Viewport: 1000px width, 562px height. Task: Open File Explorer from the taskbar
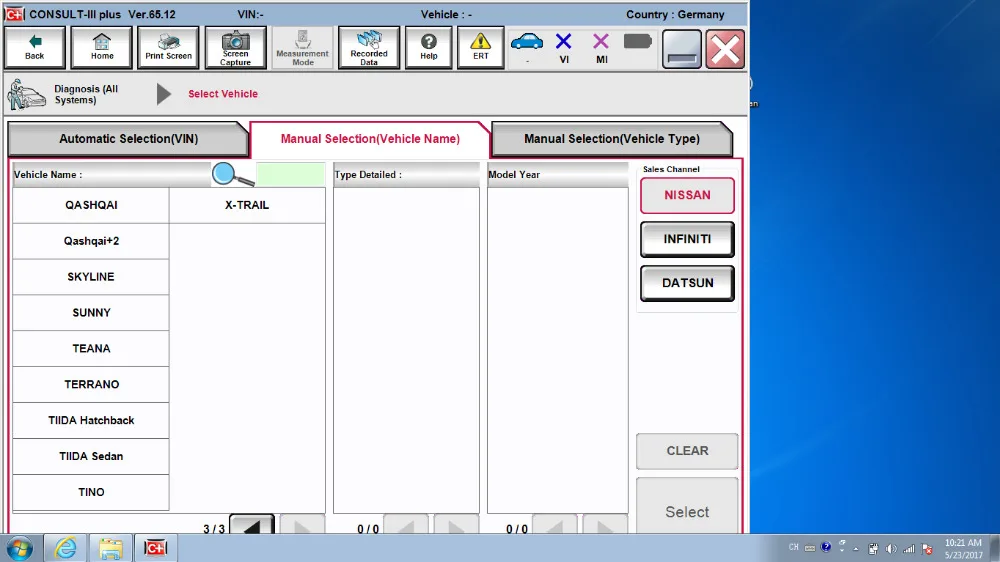(x=110, y=548)
